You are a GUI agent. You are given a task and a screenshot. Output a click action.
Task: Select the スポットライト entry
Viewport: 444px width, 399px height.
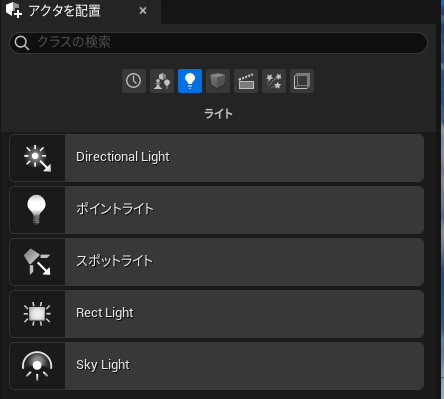click(x=217, y=262)
